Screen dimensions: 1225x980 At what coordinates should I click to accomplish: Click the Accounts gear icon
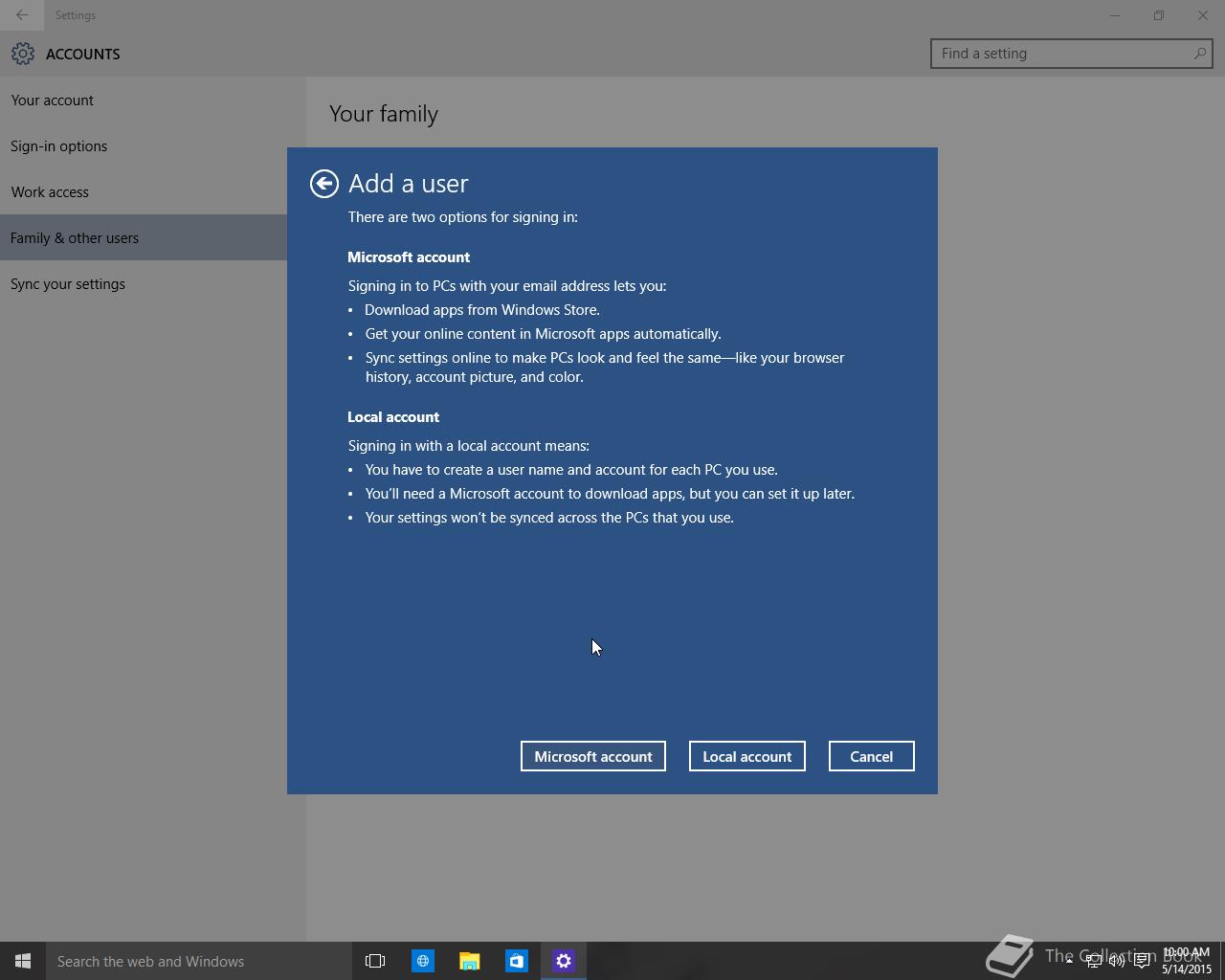(x=23, y=54)
